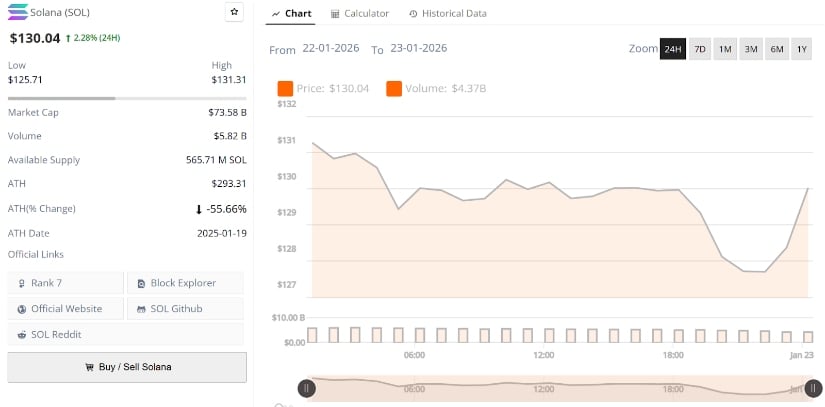
Task: Choose the 6M zoom option
Action: point(776,49)
